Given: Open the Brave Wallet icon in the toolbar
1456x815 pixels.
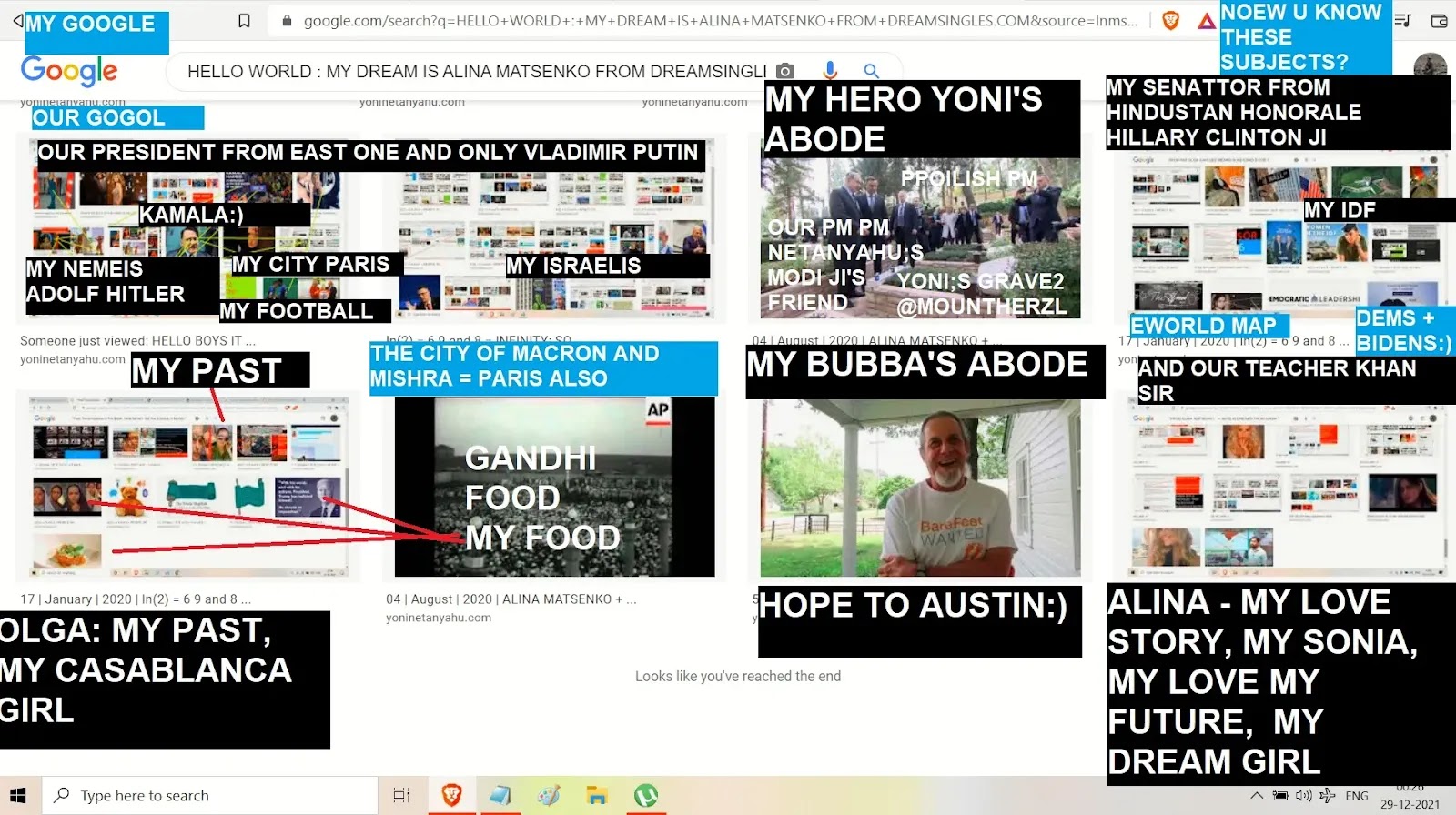Looking at the screenshot, I should tap(1439, 20).
